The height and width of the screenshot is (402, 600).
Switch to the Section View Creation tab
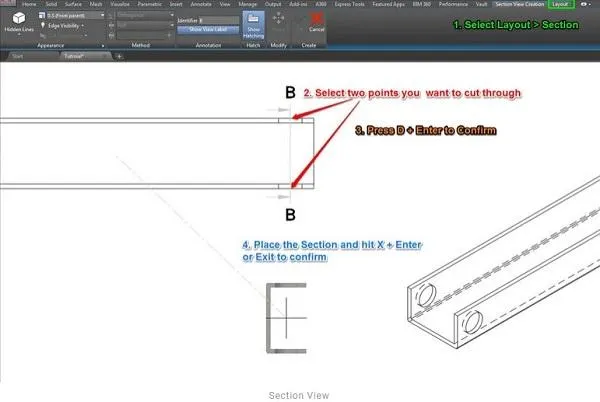click(x=520, y=4)
